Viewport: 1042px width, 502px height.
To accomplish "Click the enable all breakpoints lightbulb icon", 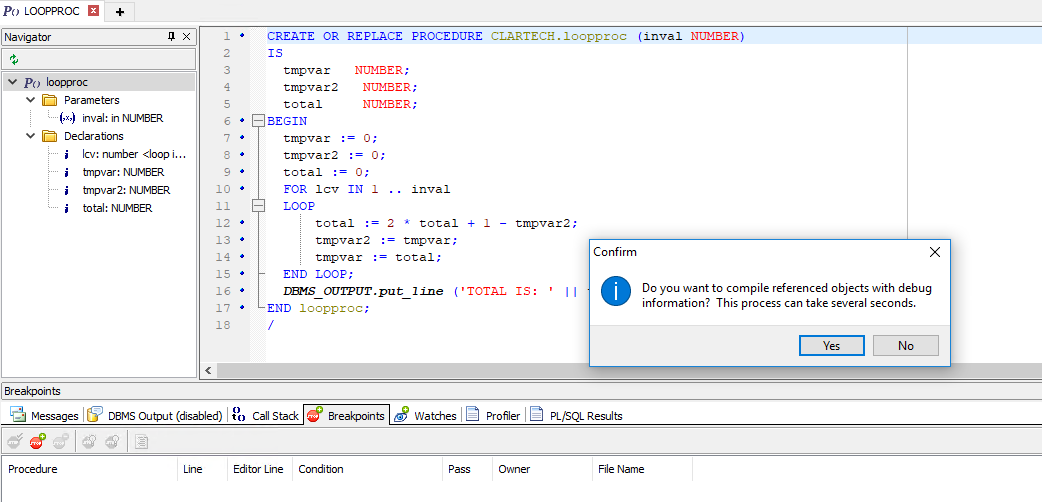I will pos(90,440).
